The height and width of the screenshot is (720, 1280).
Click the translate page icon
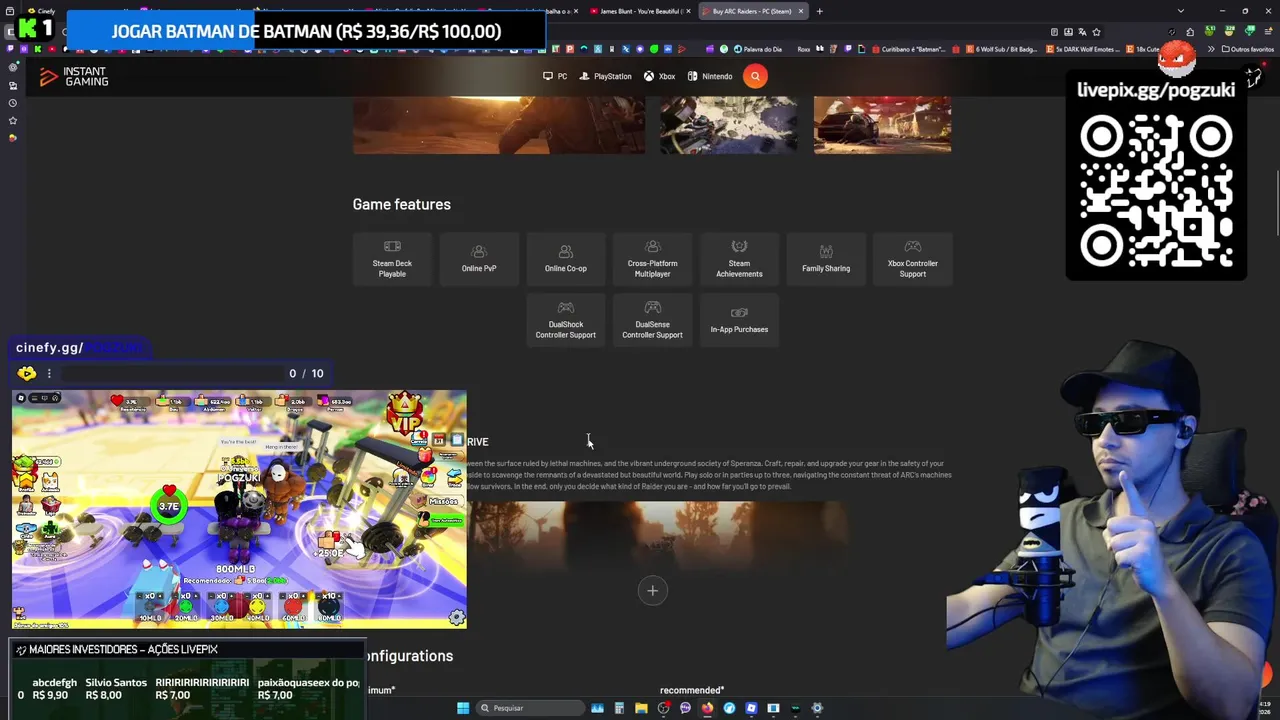pos(1082,32)
